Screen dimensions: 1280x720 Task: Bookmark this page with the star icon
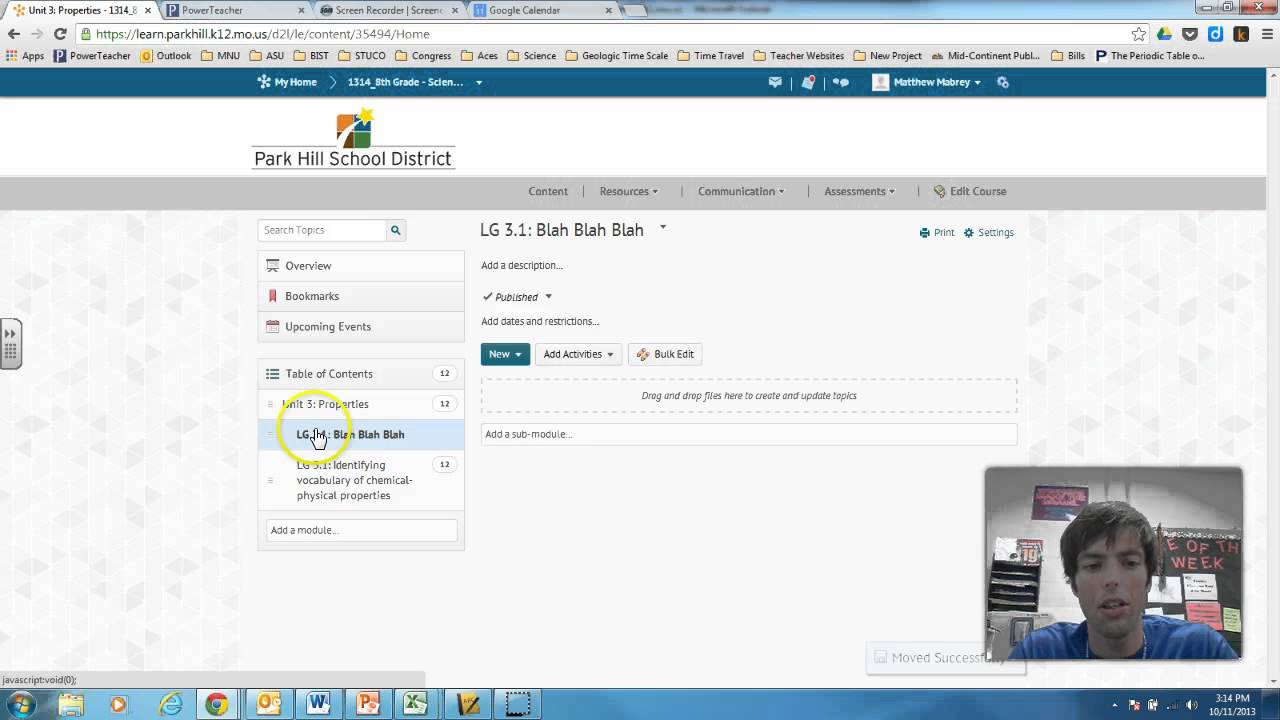click(1138, 34)
